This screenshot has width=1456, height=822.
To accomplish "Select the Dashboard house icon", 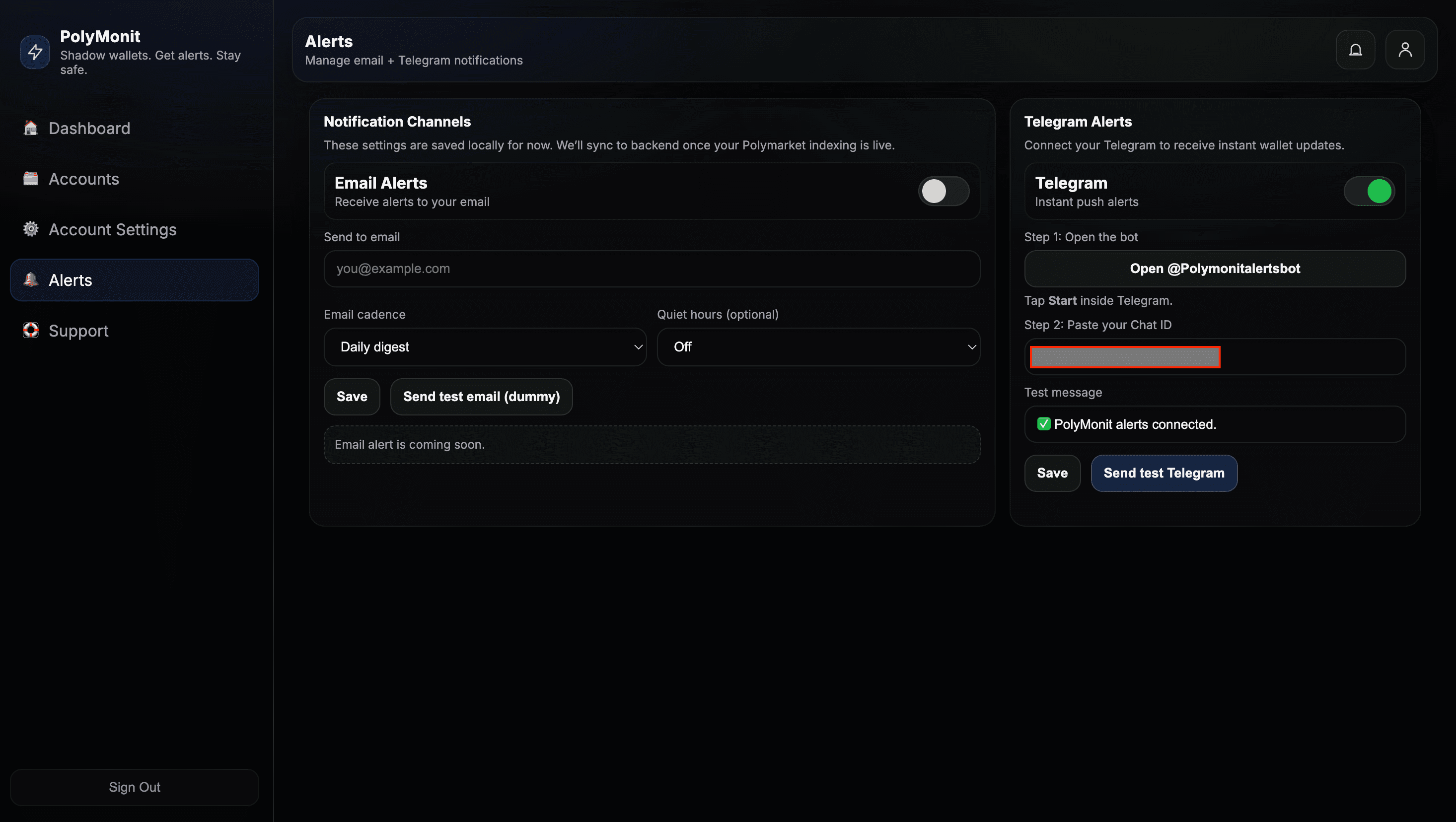I will coord(30,128).
